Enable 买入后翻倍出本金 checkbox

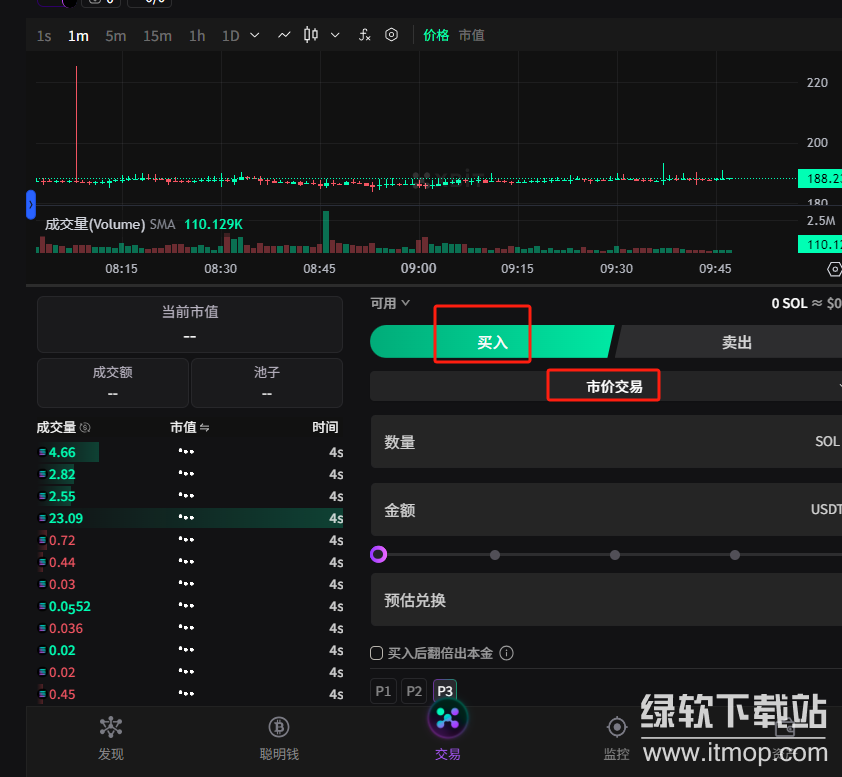point(377,653)
